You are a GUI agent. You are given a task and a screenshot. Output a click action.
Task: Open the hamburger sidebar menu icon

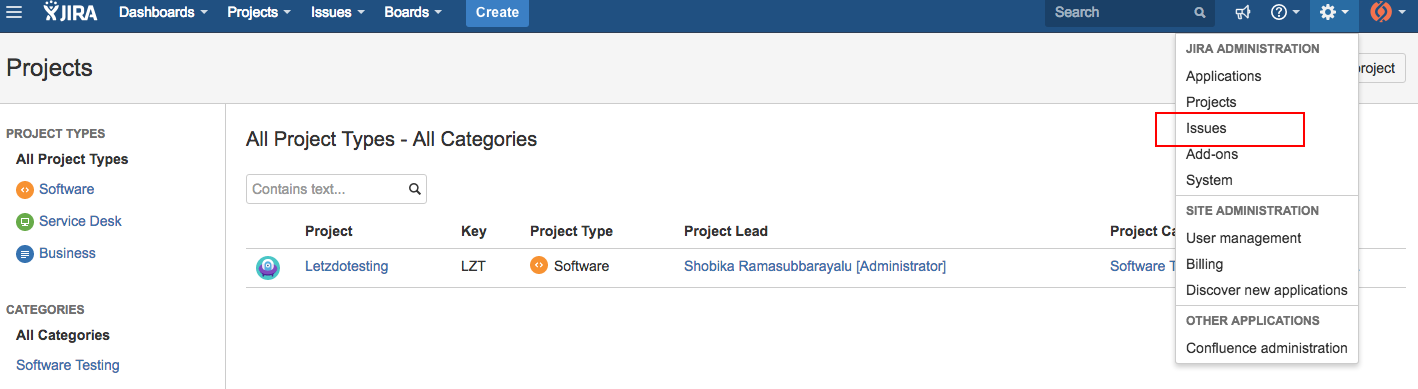coord(14,13)
